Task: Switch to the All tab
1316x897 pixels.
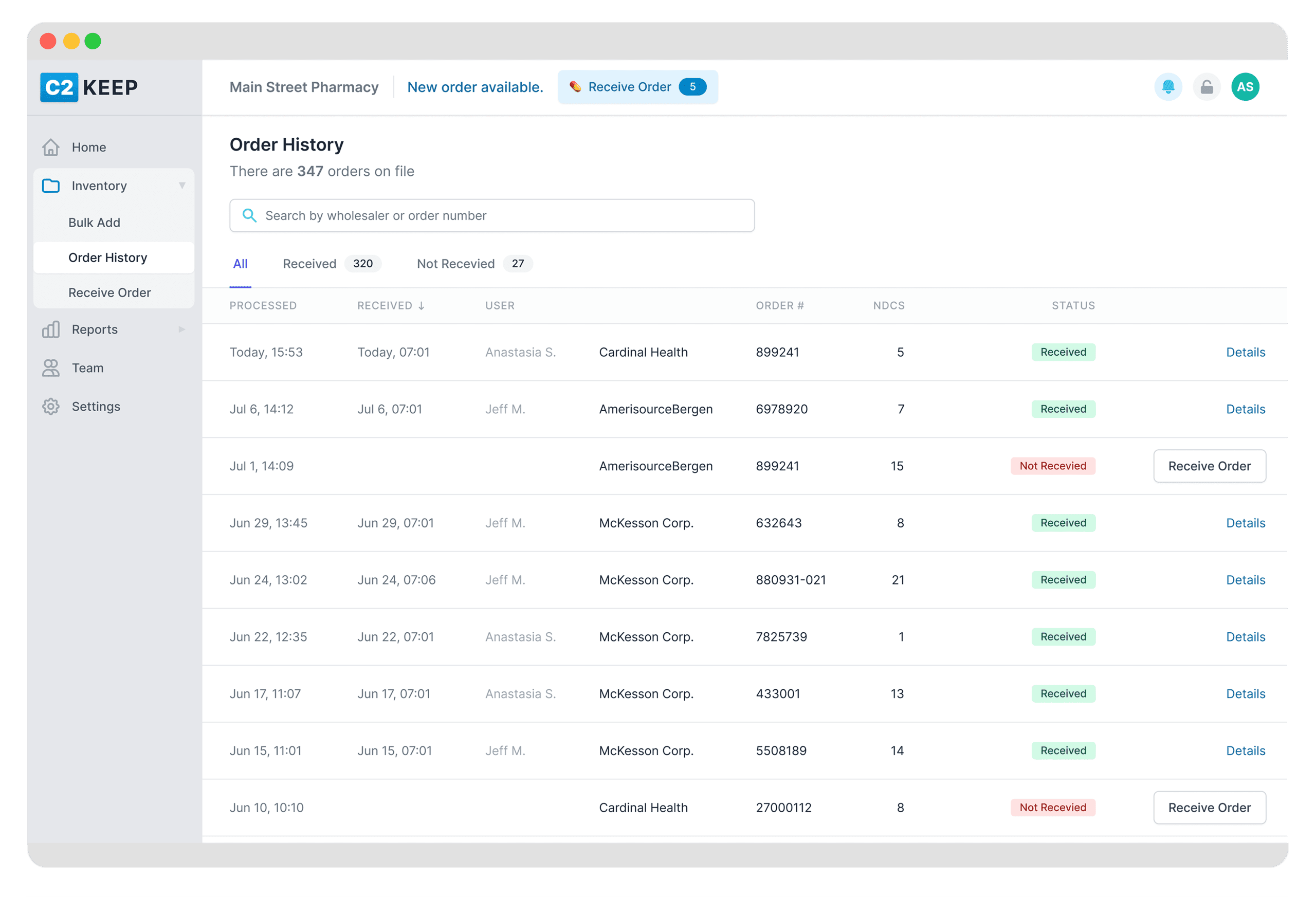Action: pyautogui.click(x=240, y=264)
